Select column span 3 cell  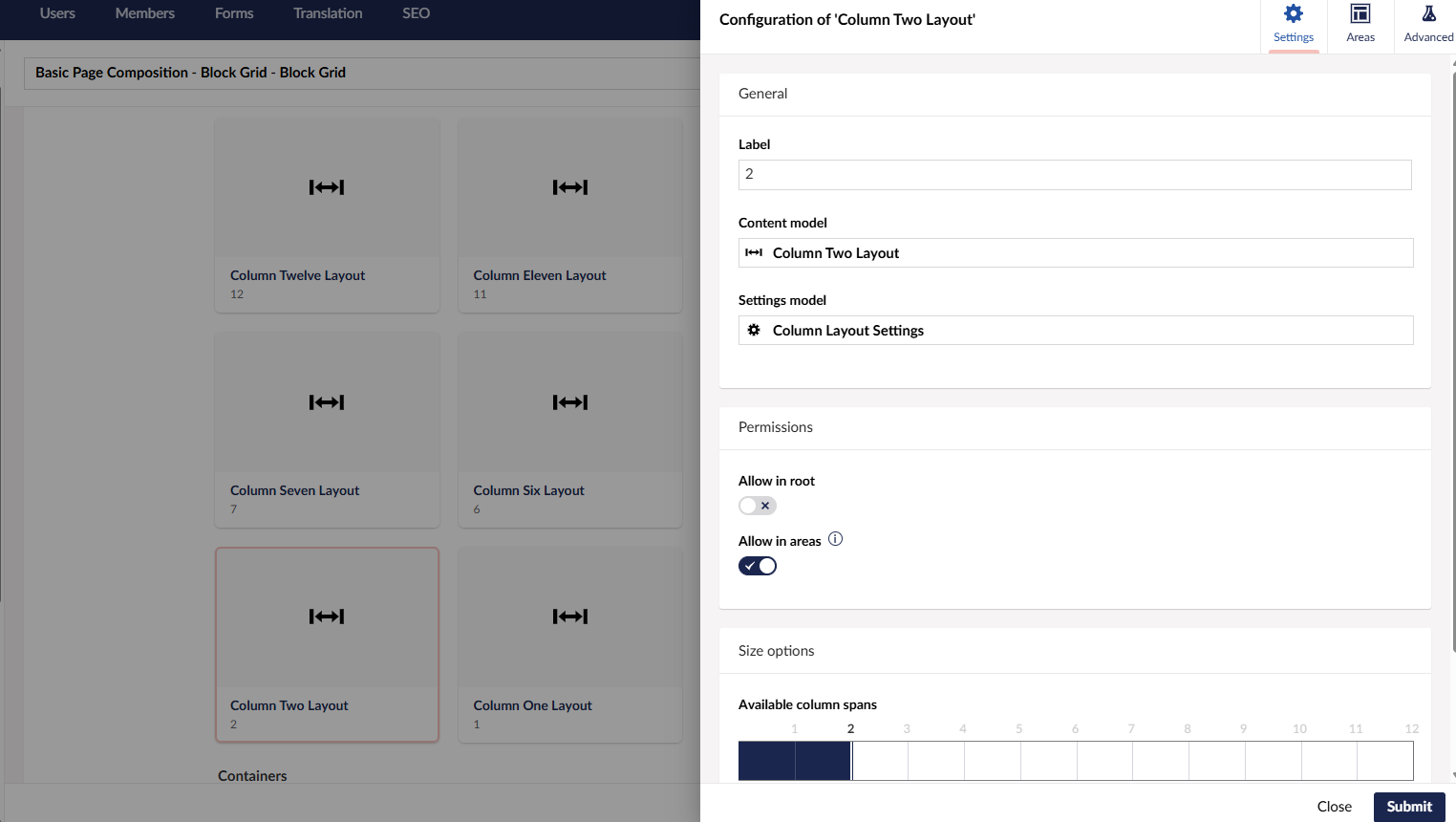pos(880,761)
